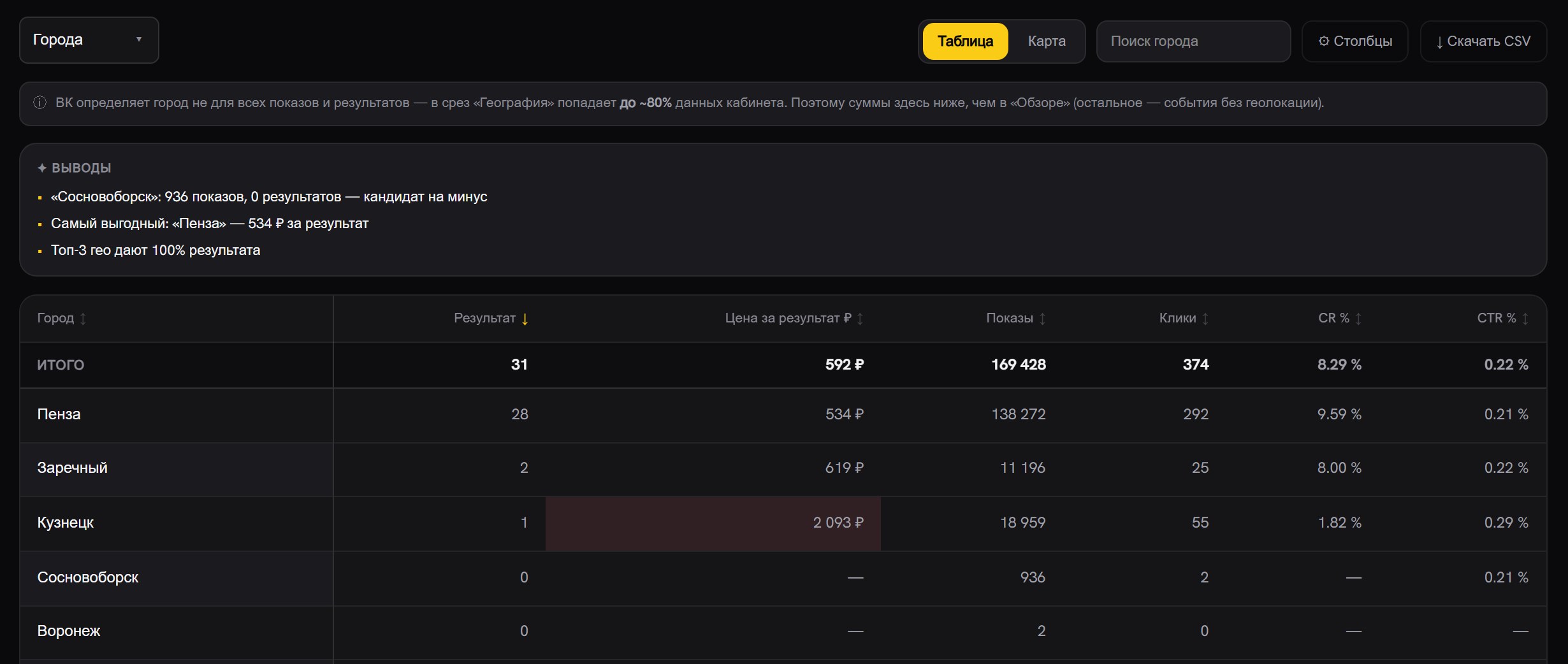Screen dimensions: 1568x664
Task: Click Пенза impressions value 138 272
Action: pyautogui.click(x=1019, y=415)
